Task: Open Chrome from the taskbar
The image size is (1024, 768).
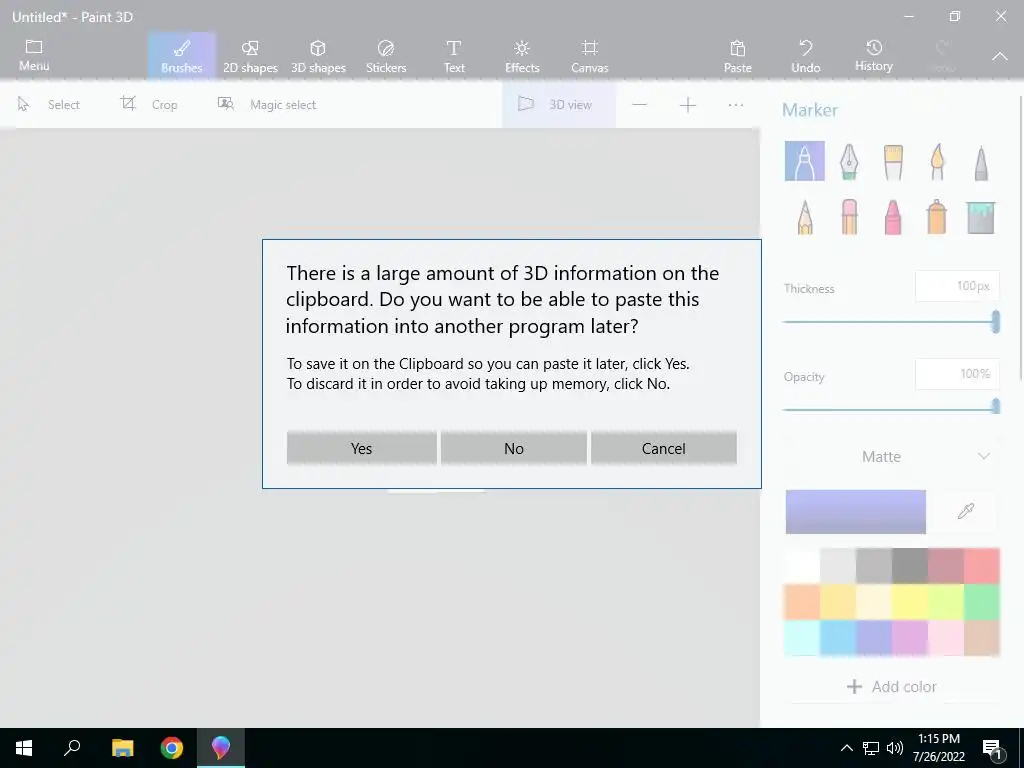Action: (172, 748)
